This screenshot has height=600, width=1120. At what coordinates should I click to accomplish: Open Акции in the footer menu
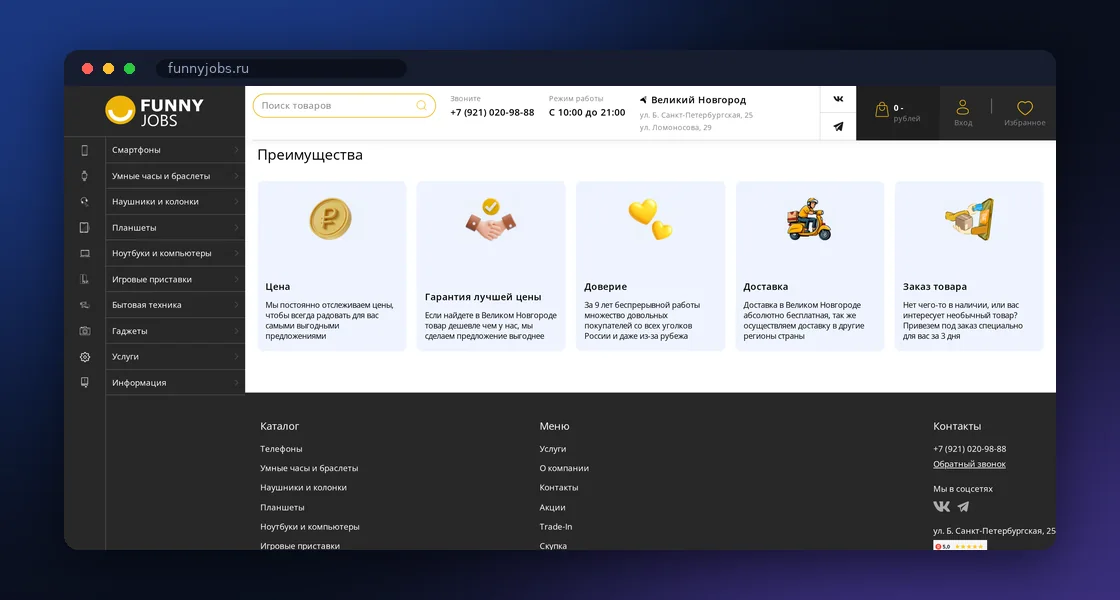(x=552, y=507)
